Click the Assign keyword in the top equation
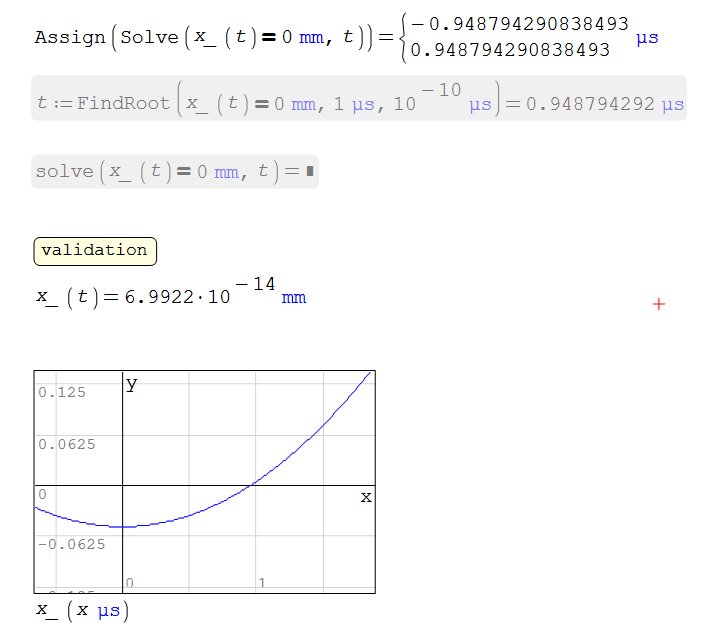Viewport: 725px width, 637px height. point(69,37)
